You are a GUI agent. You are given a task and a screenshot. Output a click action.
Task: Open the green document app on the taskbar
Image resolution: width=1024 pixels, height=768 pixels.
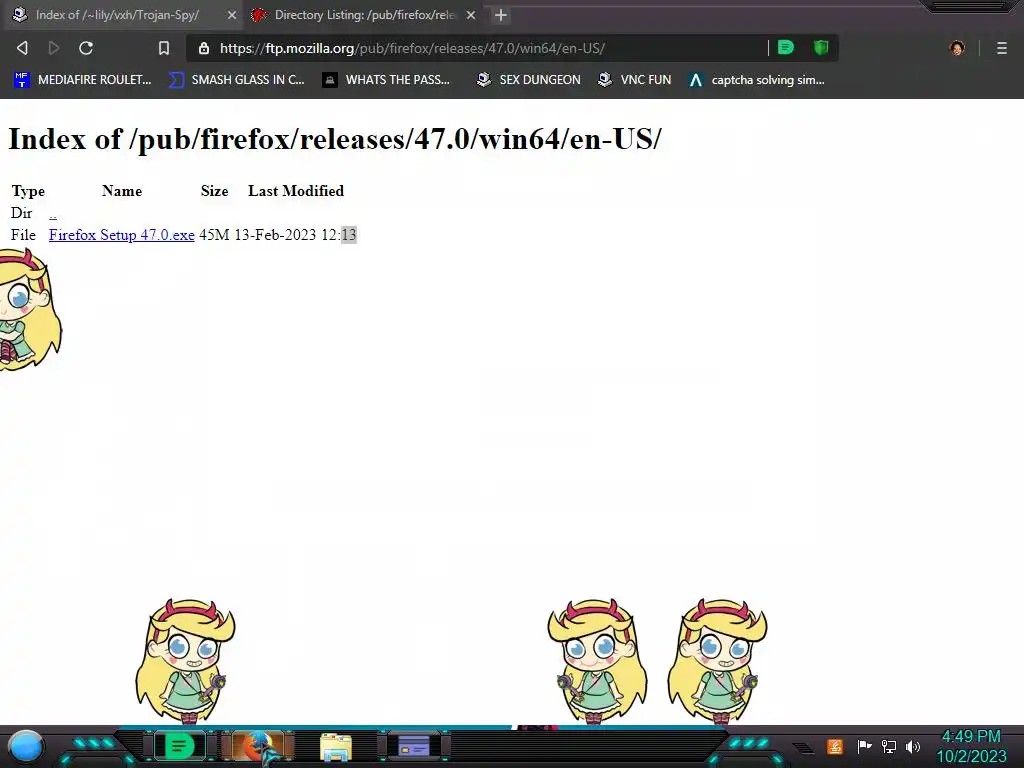tap(179, 746)
